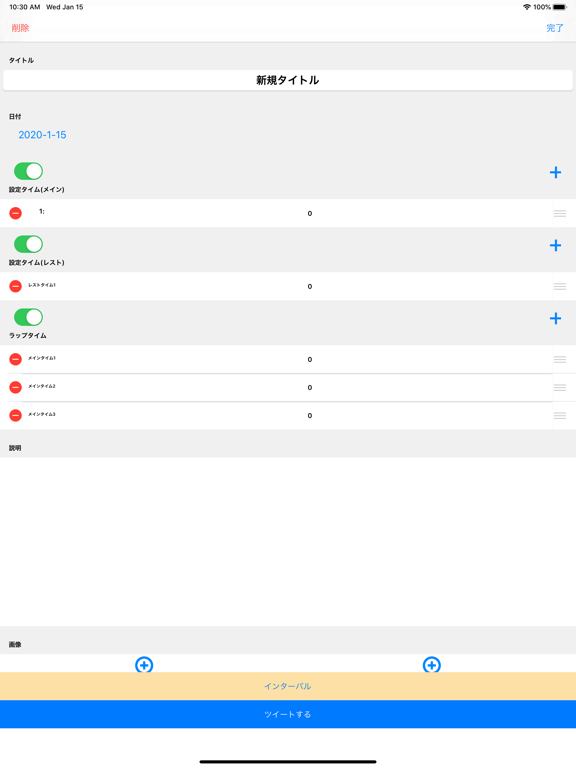Tap the 説明 description text area
The image size is (576, 768).
(288, 542)
